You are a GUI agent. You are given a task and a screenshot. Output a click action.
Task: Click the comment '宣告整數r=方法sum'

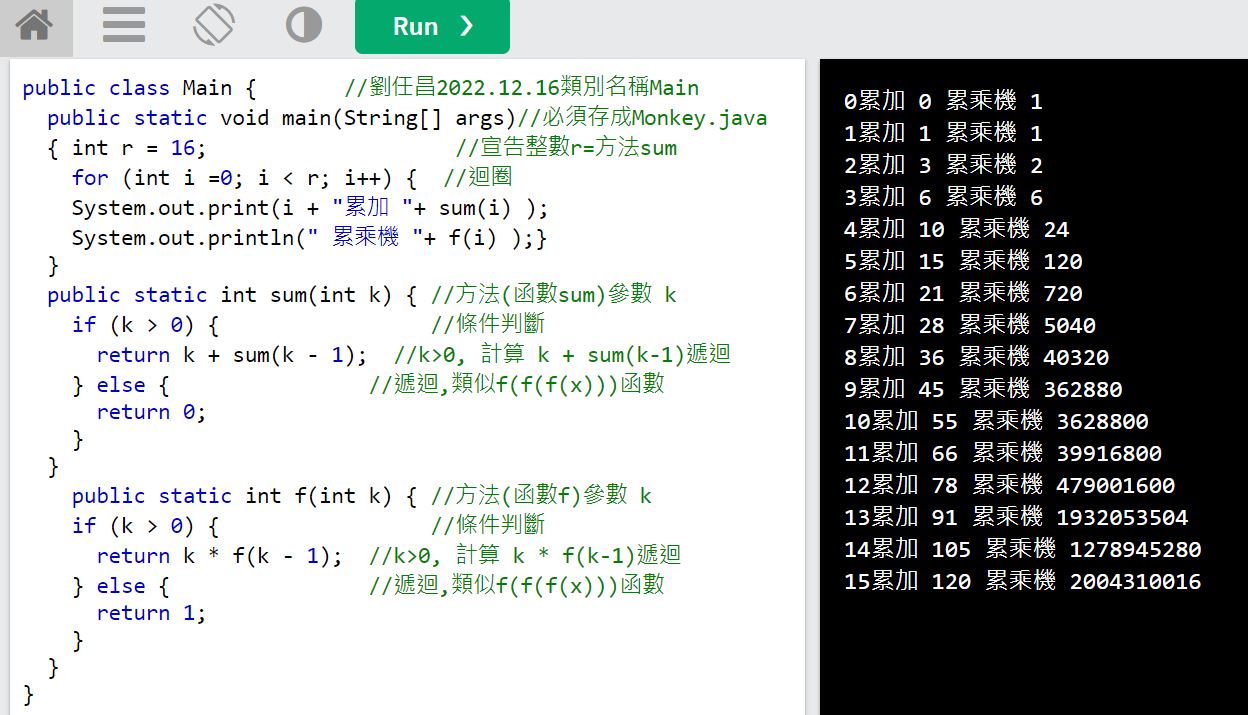pyautogui.click(x=566, y=148)
